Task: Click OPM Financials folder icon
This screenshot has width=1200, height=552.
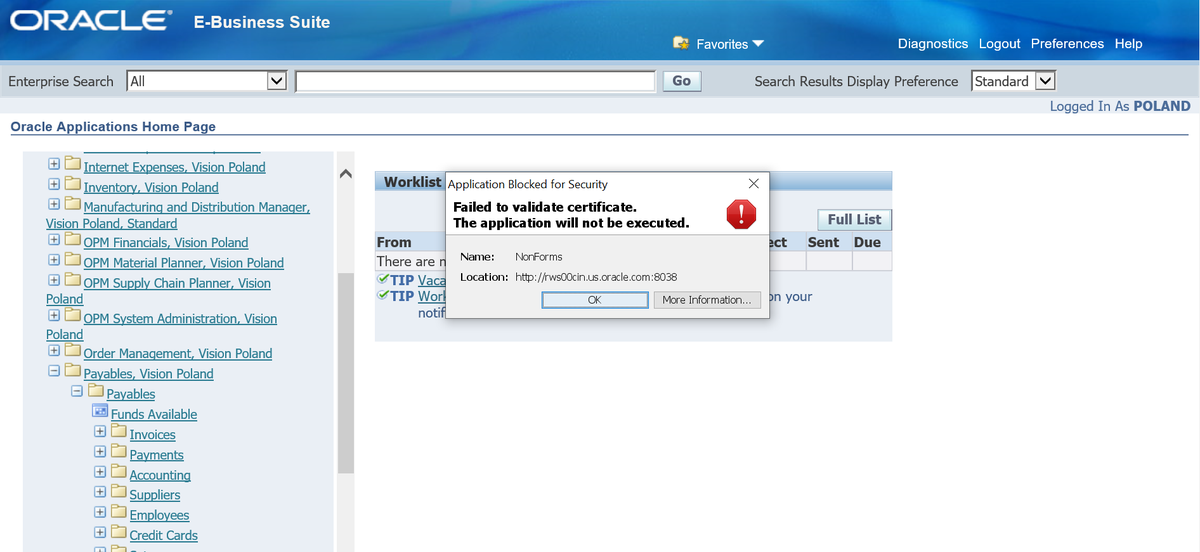Action: [x=72, y=240]
